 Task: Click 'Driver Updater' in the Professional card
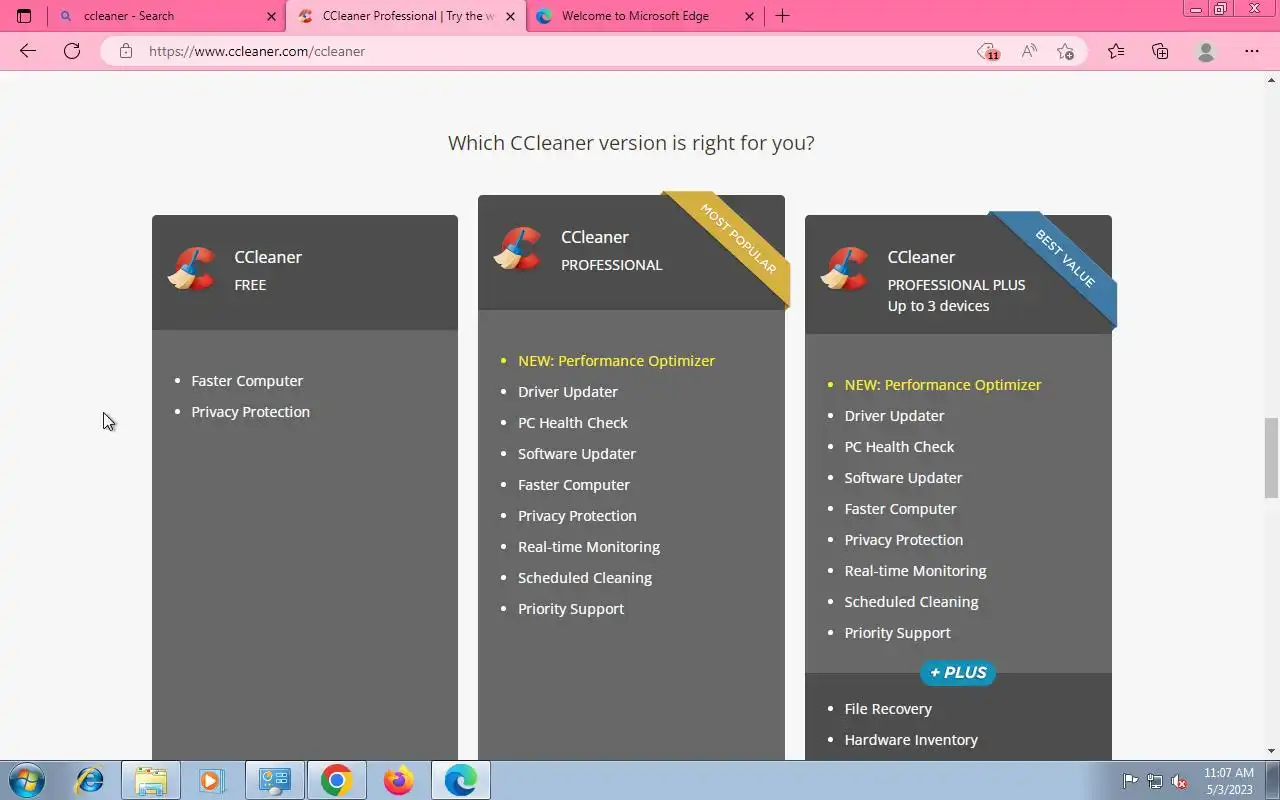point(568,392)
